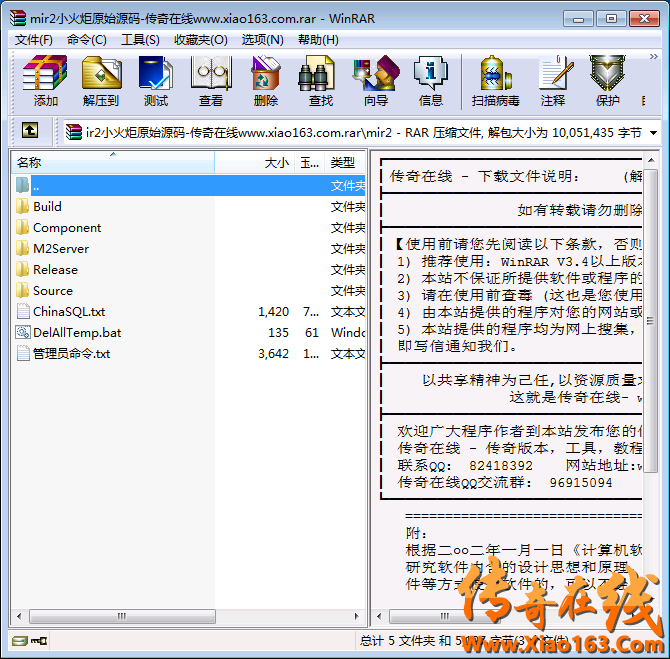670x659 pixels.
Task: Click the file list horizontal scrollbar thumb
Action: tap(122, 616)
